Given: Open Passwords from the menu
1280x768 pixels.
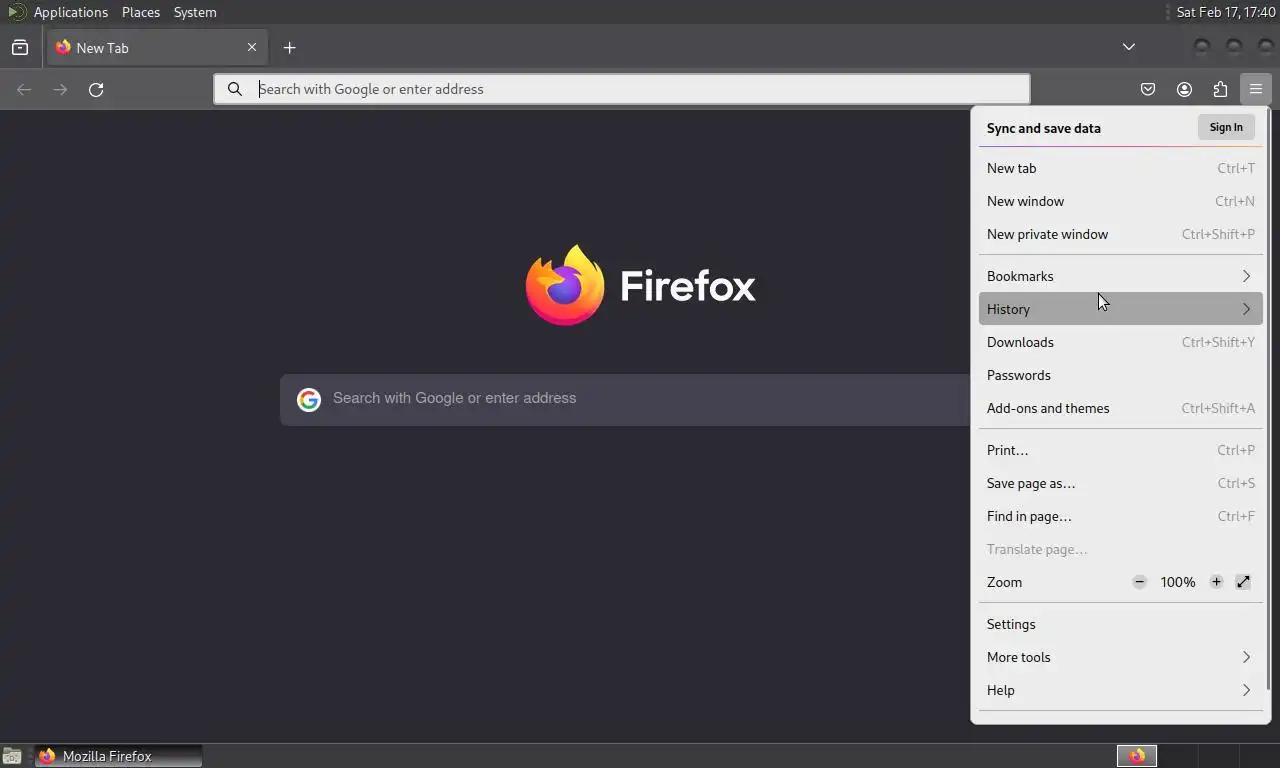Looking at the screenshot, I should (x=1120, y=375).
